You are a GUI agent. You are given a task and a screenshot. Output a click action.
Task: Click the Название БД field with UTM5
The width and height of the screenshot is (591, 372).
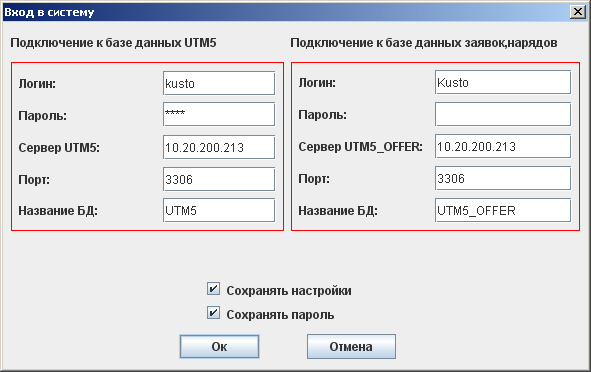click(219, 210)
